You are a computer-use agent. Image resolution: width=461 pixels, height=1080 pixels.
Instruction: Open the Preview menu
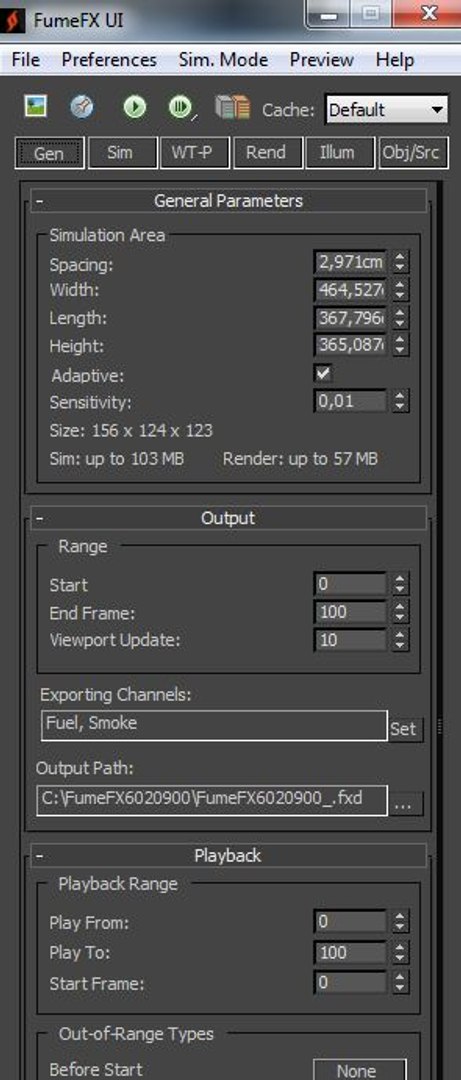click(321, 60)
